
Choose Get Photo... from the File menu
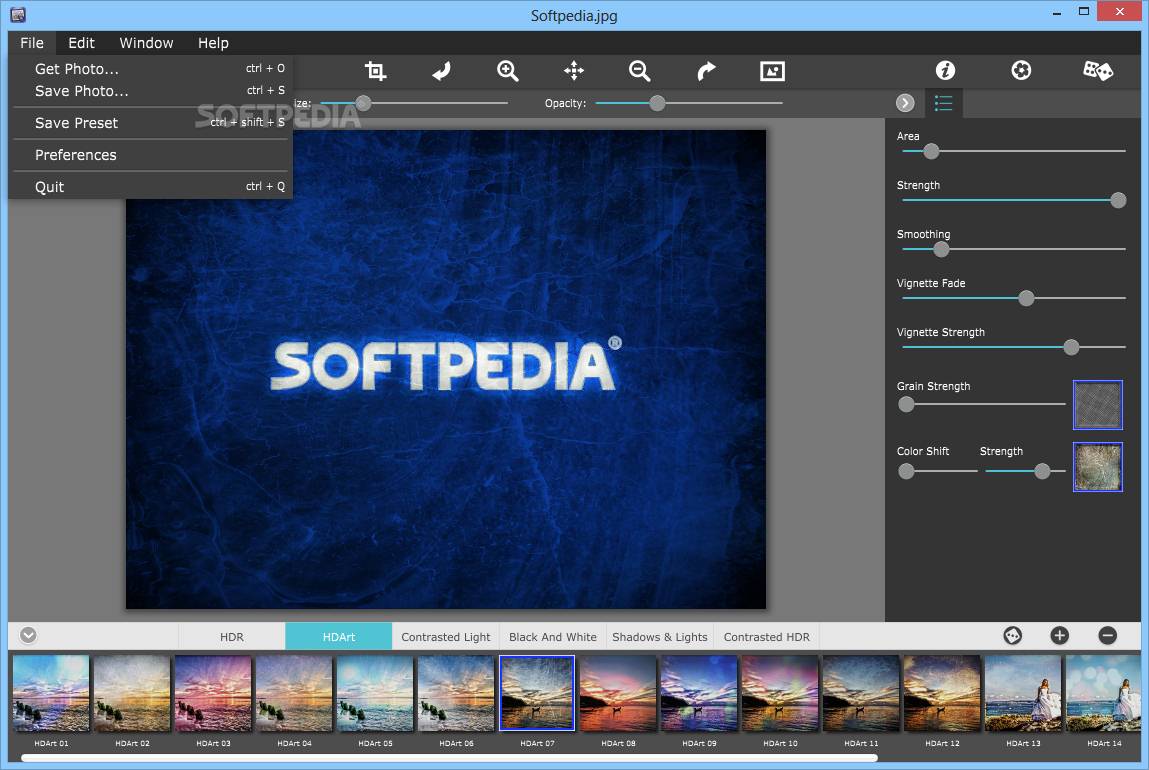[151, 69]
